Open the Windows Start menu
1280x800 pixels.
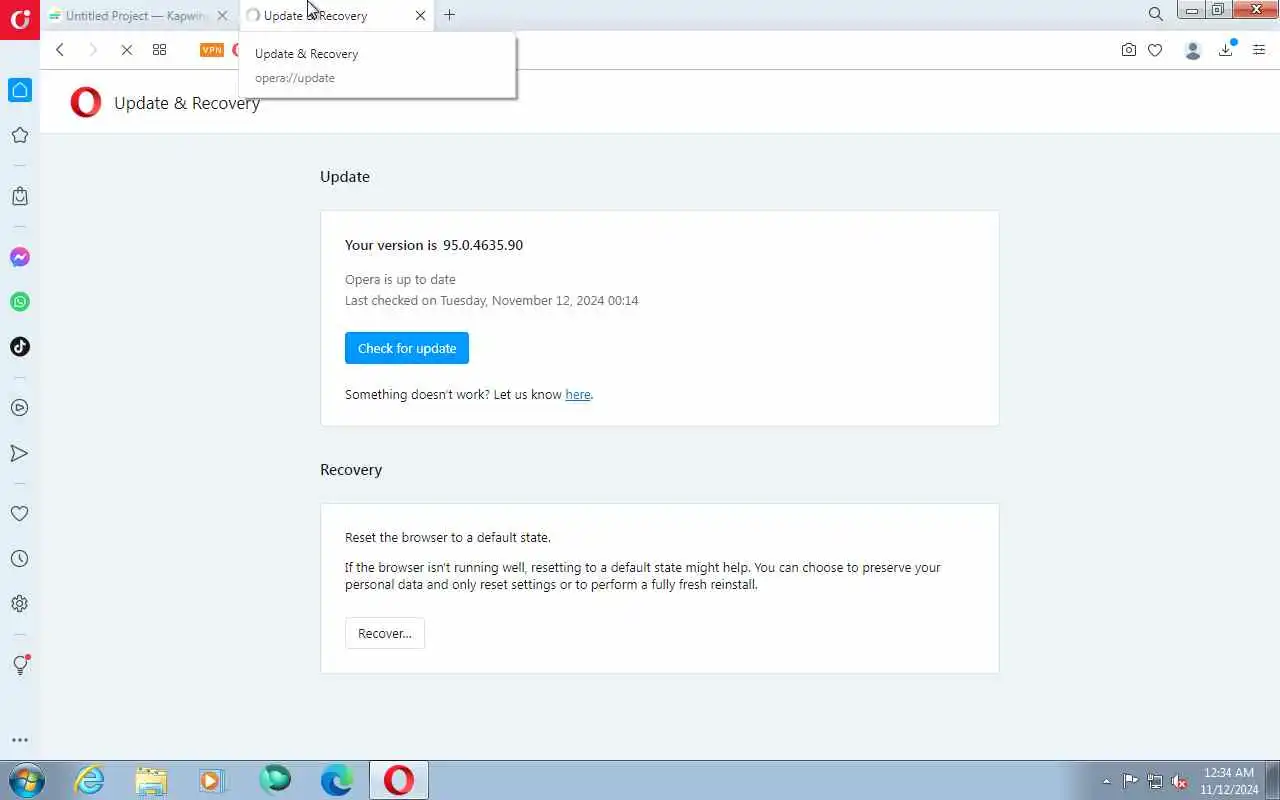coord(26,780)
